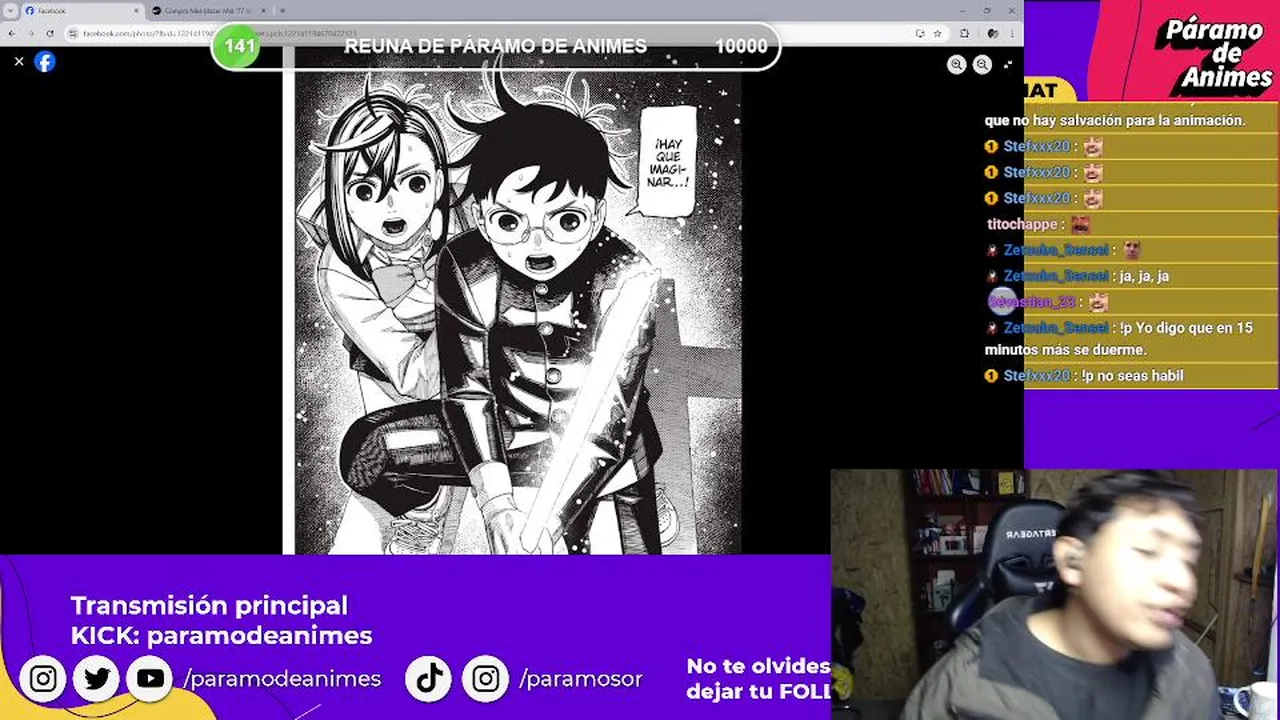Click the Instagram icon beside /paramosor
This screenshot has height=720, width=1280.
(485, 679)
